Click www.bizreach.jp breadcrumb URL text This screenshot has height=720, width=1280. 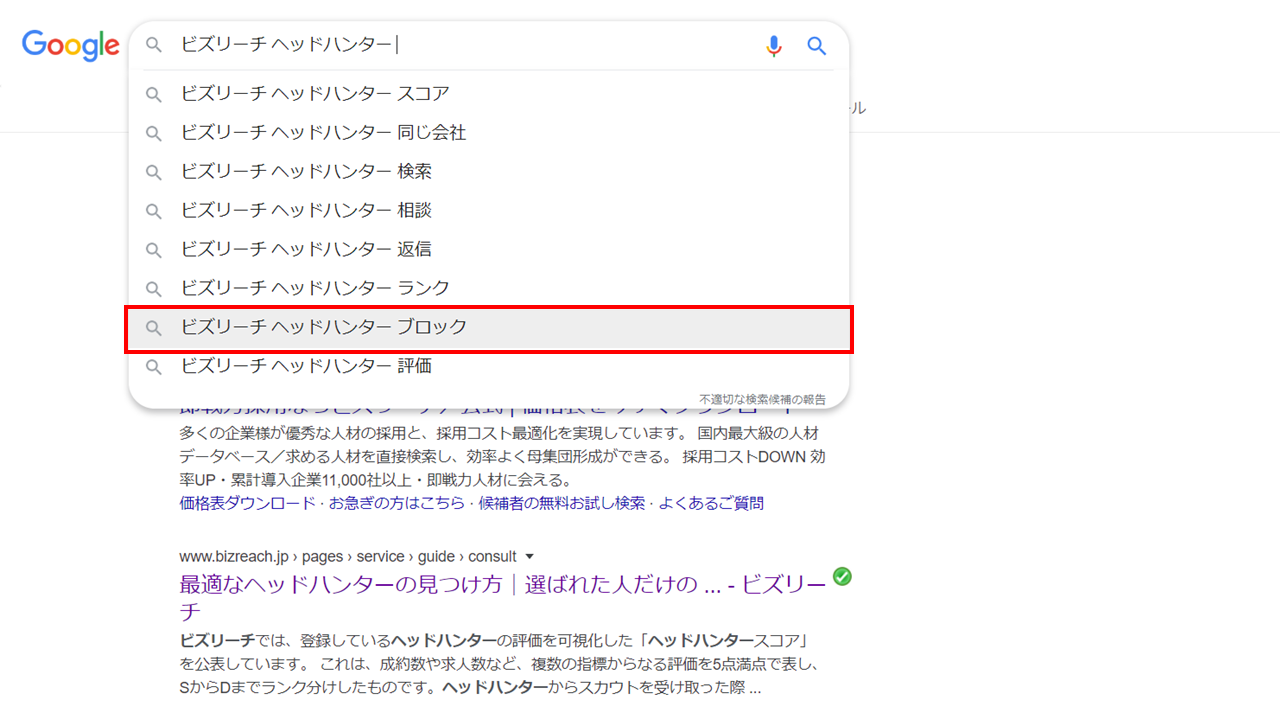pos(348,557)
